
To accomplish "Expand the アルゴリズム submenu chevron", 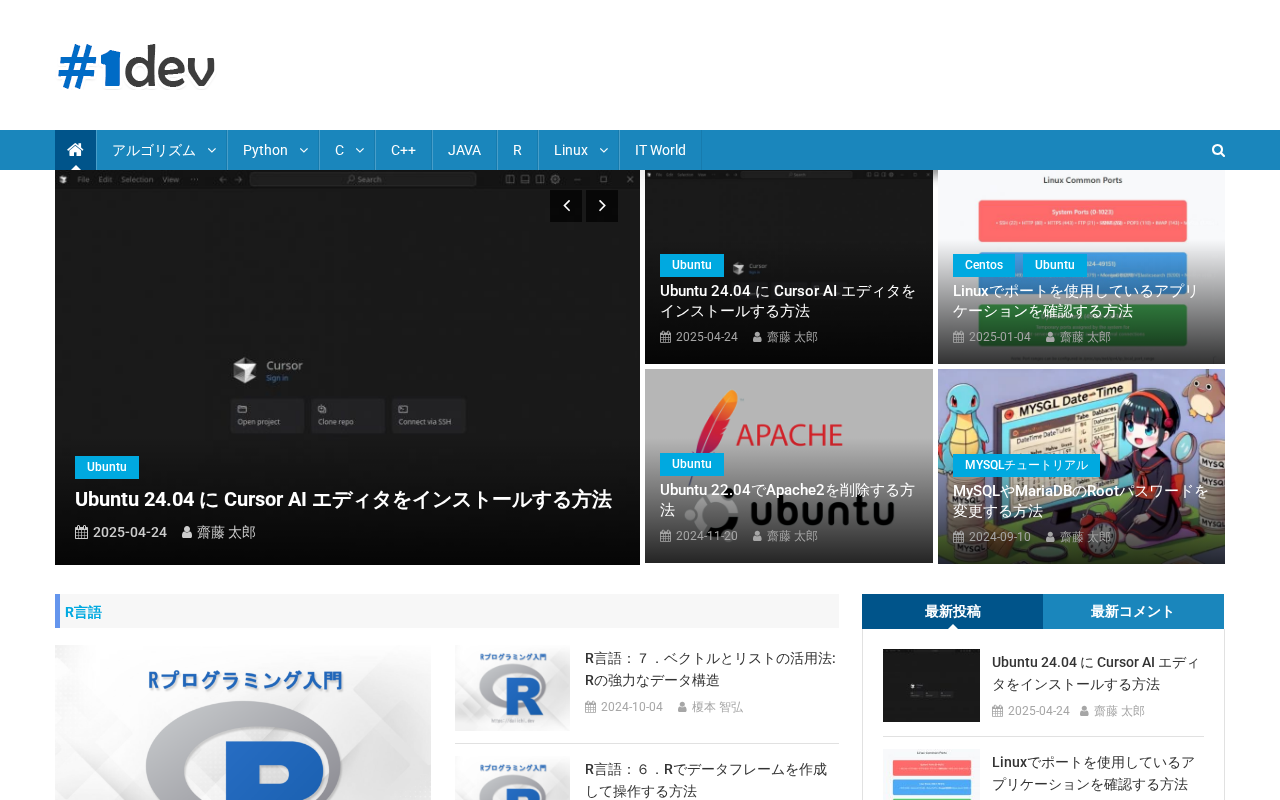I will coord(212,150).
